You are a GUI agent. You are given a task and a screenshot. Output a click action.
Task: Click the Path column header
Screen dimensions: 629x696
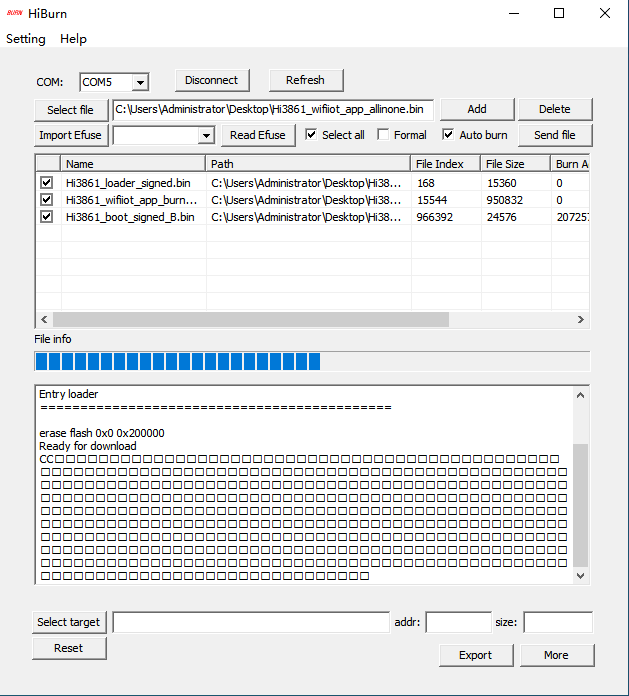pyautogui.click(x=308, y=164)
